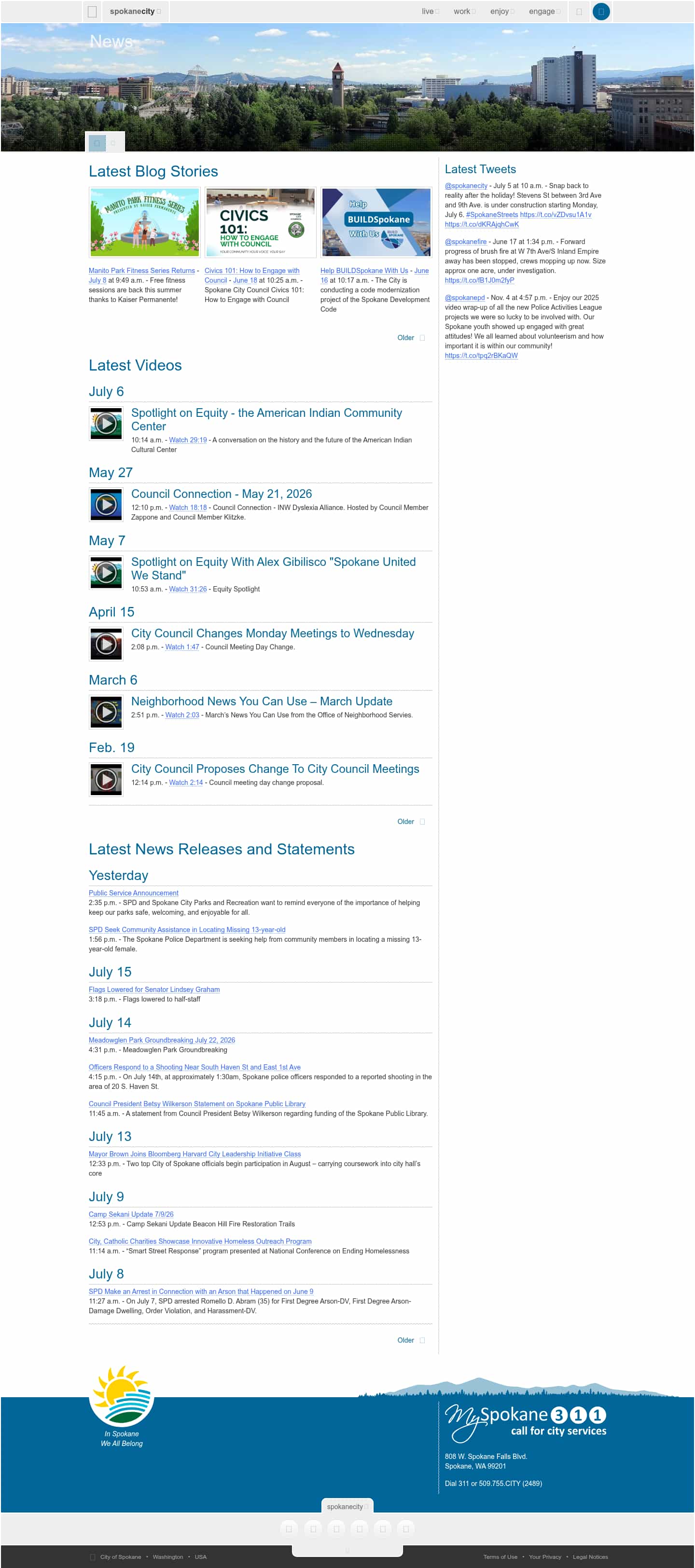This screenshot has width=695, height=1568.
Task: Expand the footer spokanecity tab
Action: (347, 1507)
